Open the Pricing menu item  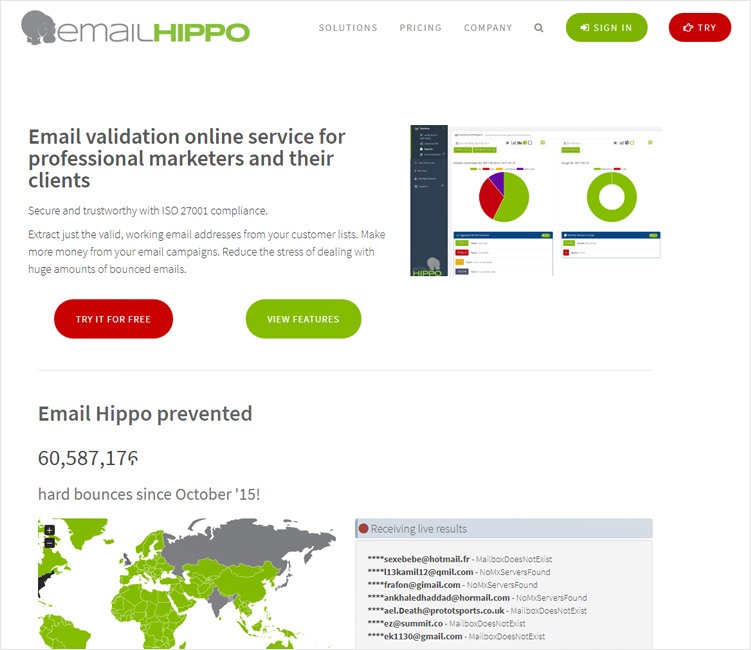(x=421, y=28)
